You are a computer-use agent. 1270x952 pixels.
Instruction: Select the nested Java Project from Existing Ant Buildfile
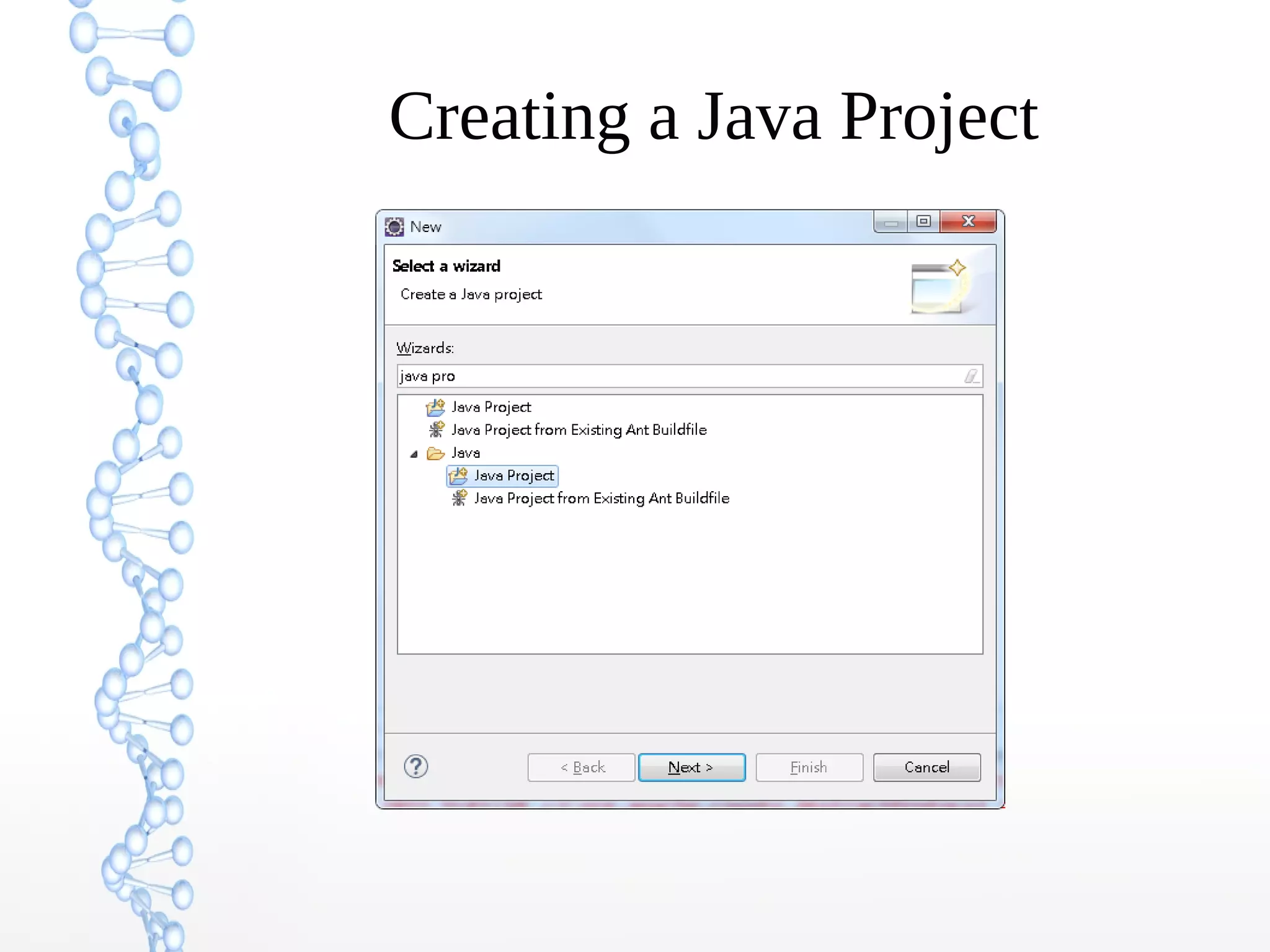tap(602, 499)
